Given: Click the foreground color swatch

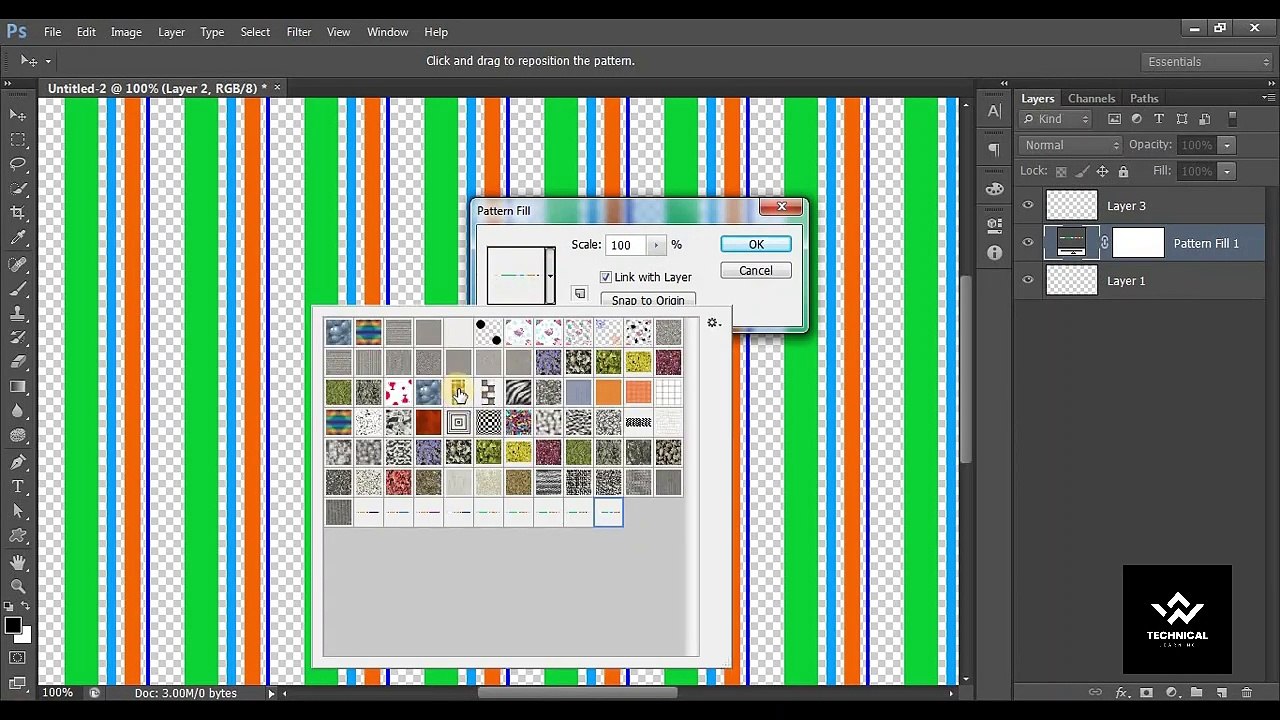Looking at the screenshot, I should (13, 626).
